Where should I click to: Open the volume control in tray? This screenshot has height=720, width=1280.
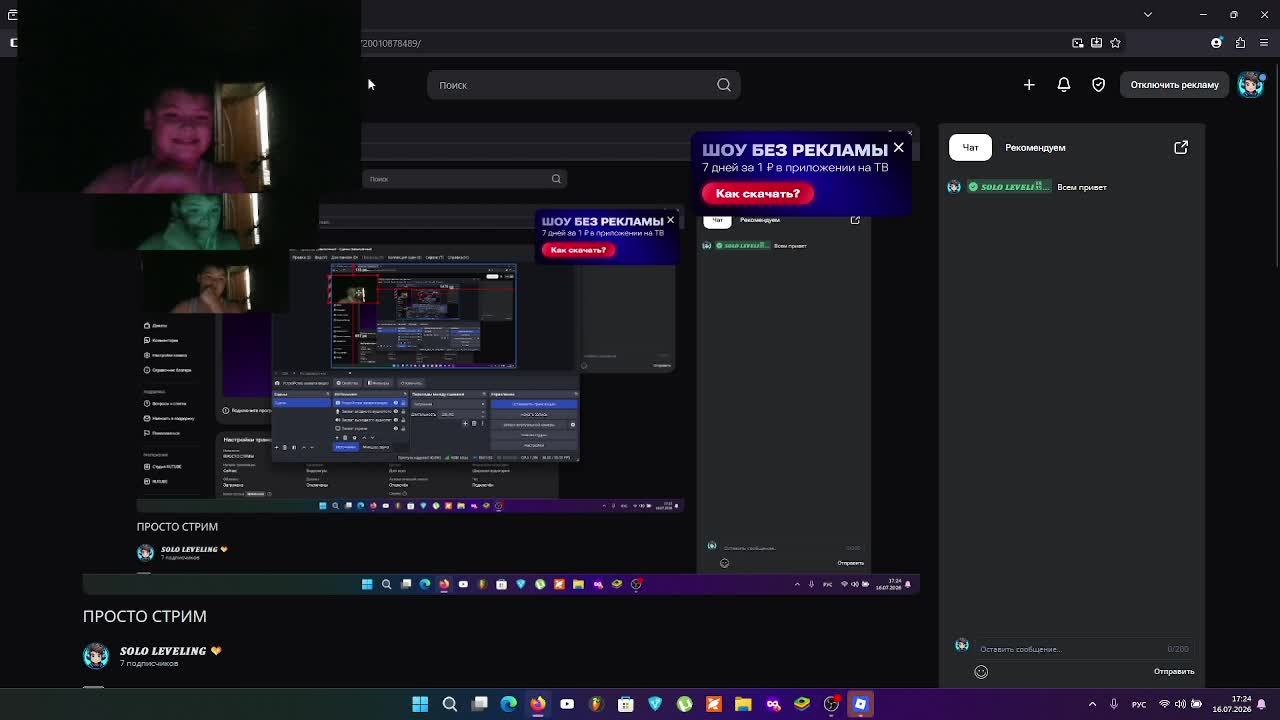1180,704
